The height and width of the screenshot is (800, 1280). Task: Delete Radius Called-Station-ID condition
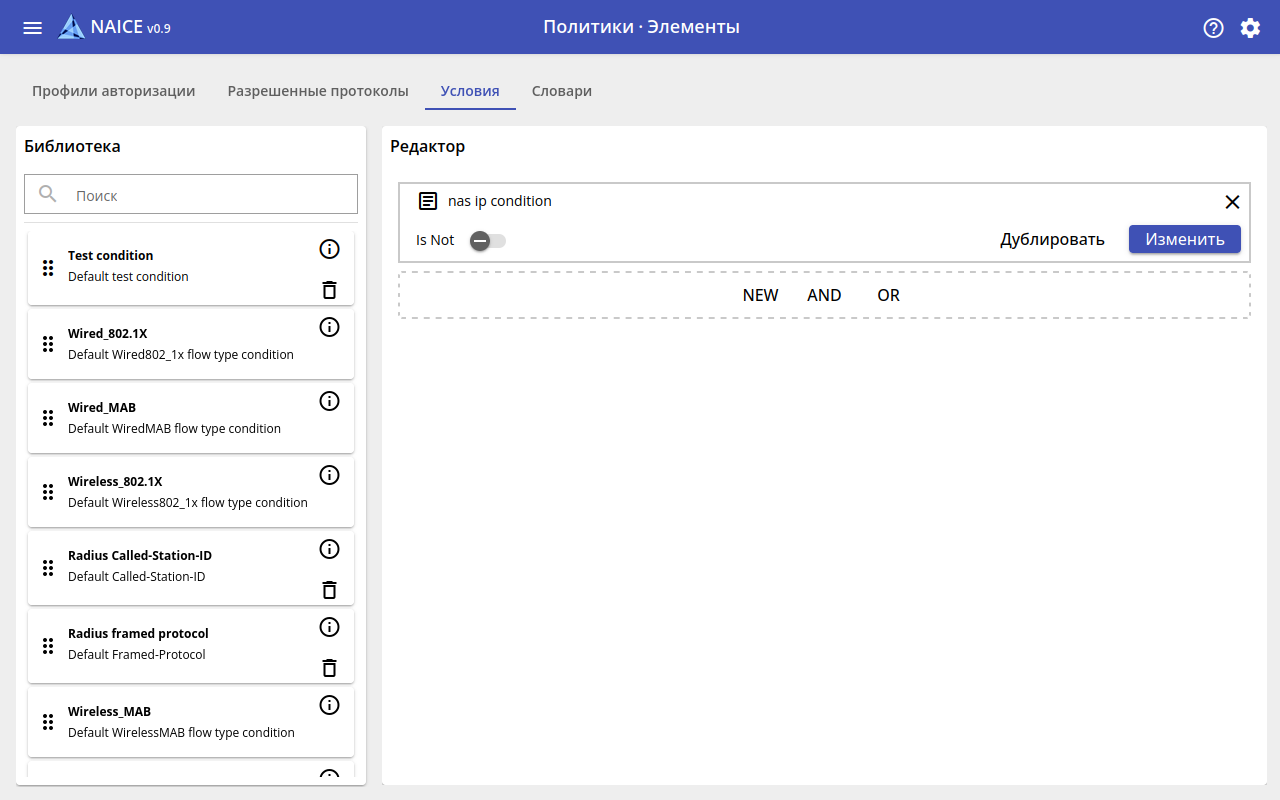[x=329, y=590]
